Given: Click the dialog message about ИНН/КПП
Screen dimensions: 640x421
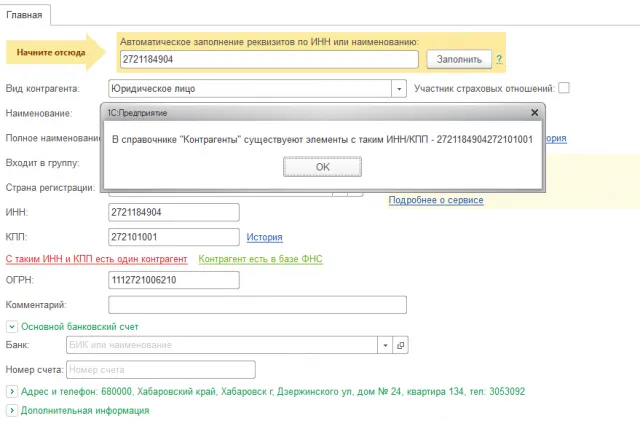Looking at the screenshot, I should click(322, 140).
